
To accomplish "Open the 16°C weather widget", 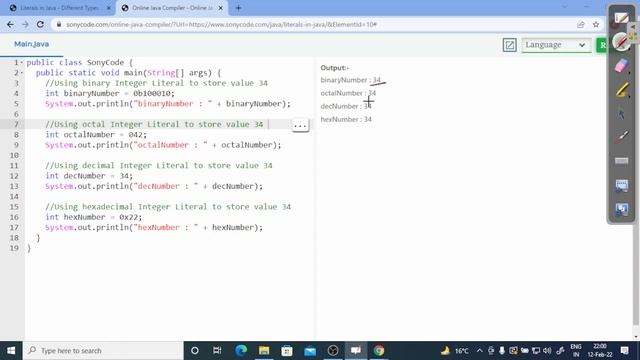I will [x=454, y=351].
